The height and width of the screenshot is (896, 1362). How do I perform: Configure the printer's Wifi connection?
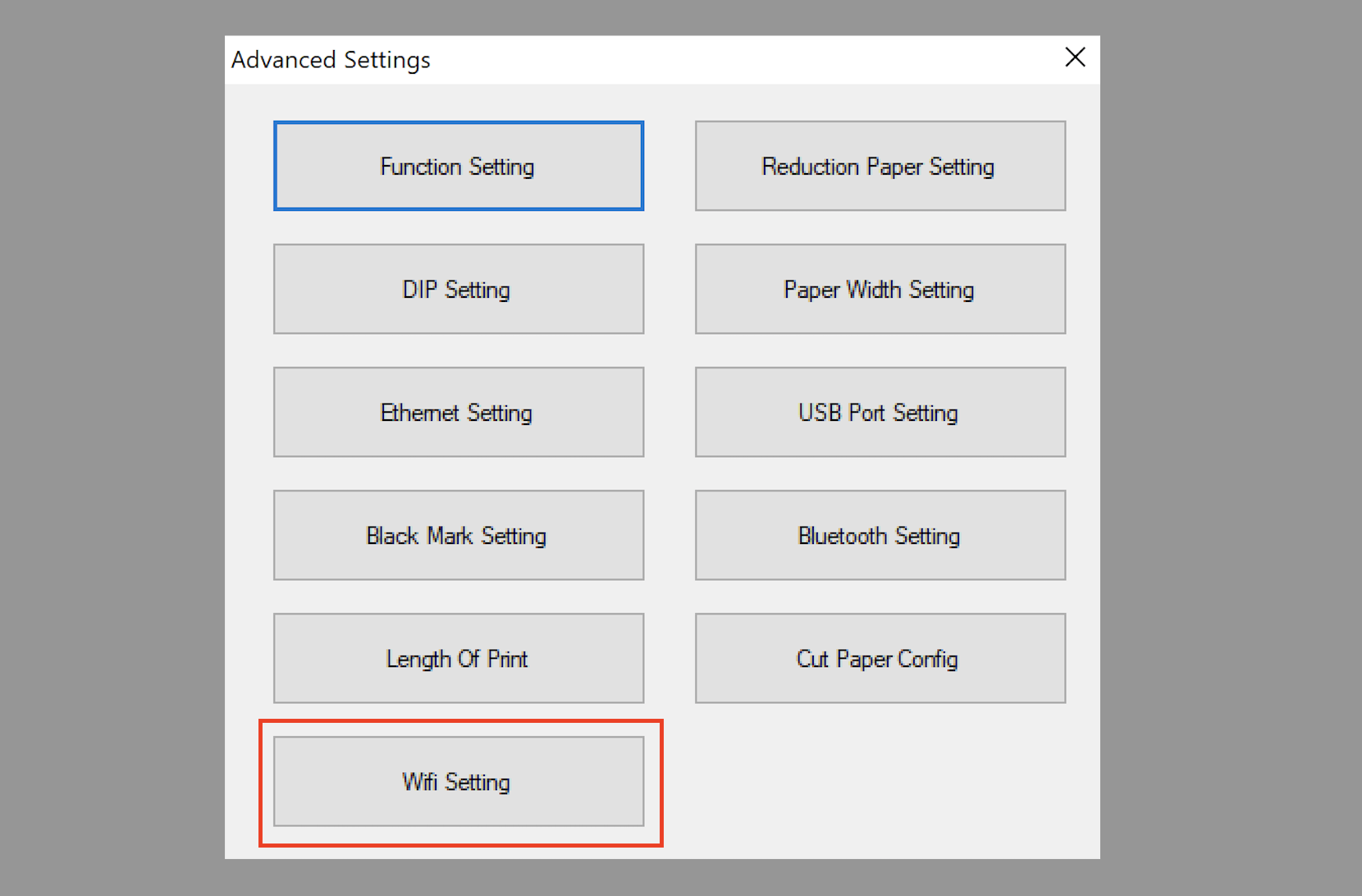(458, 781)
